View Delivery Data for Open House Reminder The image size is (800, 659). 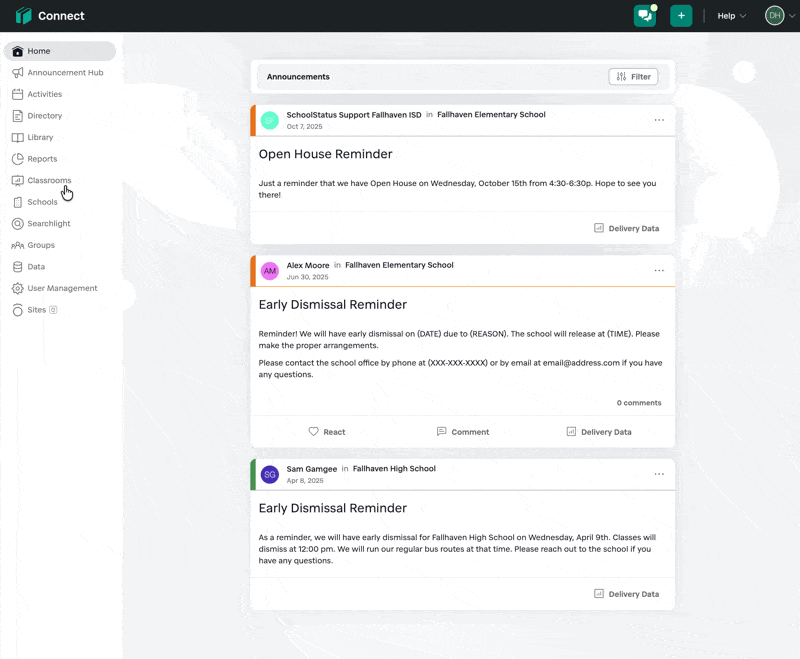coord(627,228)
